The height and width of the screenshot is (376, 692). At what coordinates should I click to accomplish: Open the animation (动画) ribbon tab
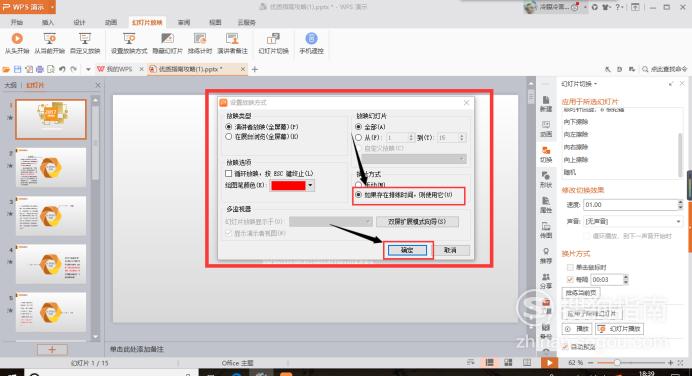(x=111, y=23)
